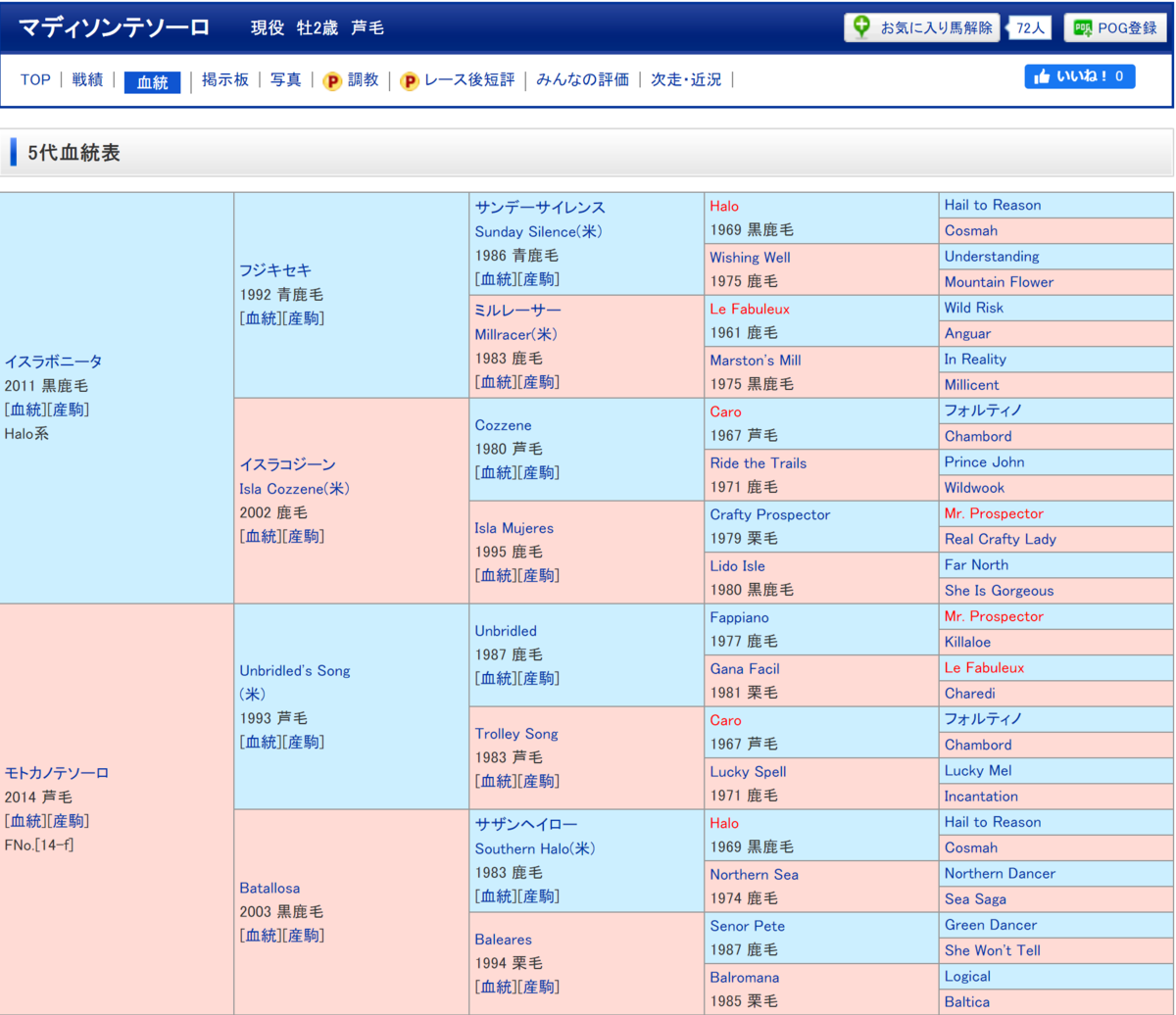The height and width of the screenshot is (1015, 1176).
Task: Click the Marston's Mill link
Action: pyautogui.click(x=758, y=360)
